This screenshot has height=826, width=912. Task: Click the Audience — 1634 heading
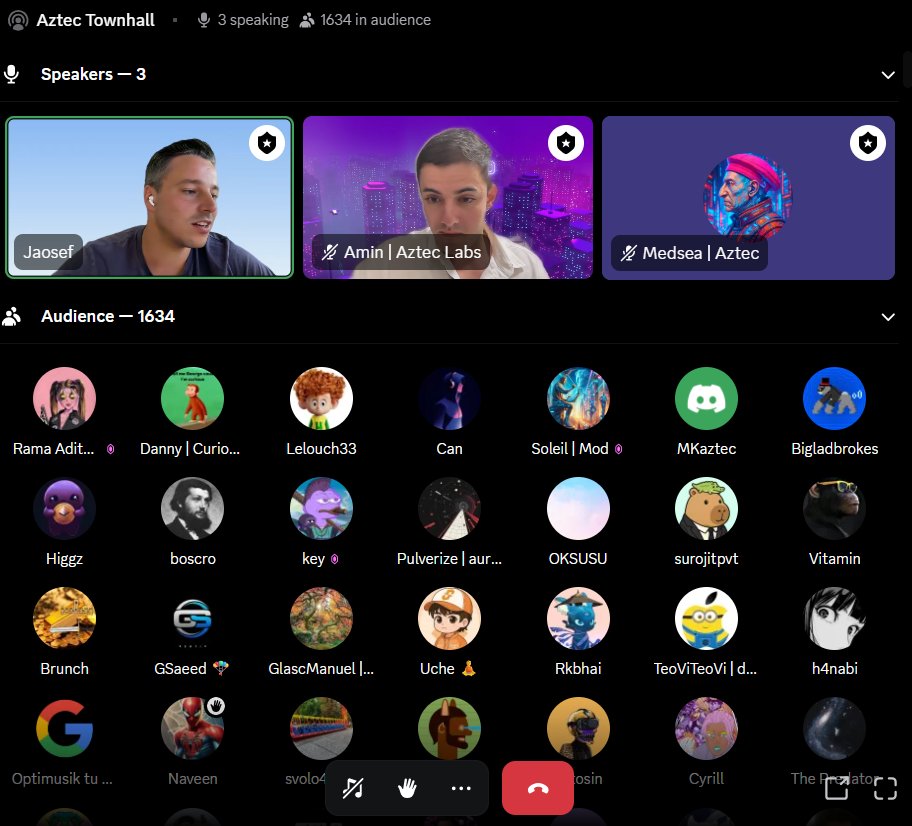pos(108,316)
